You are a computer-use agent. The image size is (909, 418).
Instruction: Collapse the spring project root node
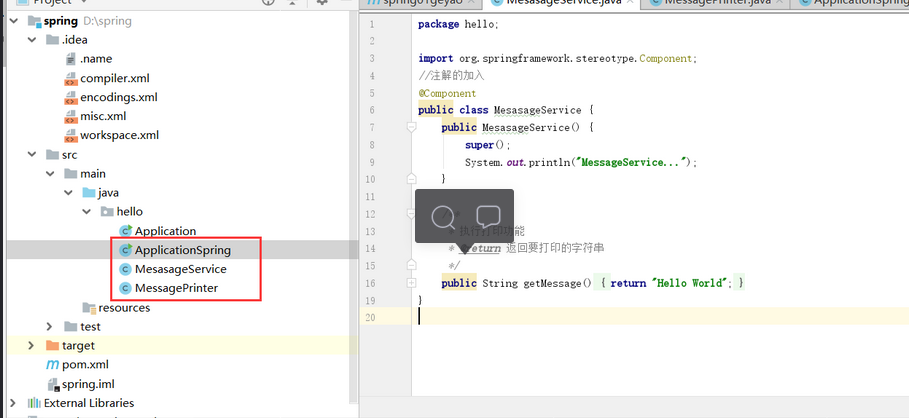click(x=13, y=21)
